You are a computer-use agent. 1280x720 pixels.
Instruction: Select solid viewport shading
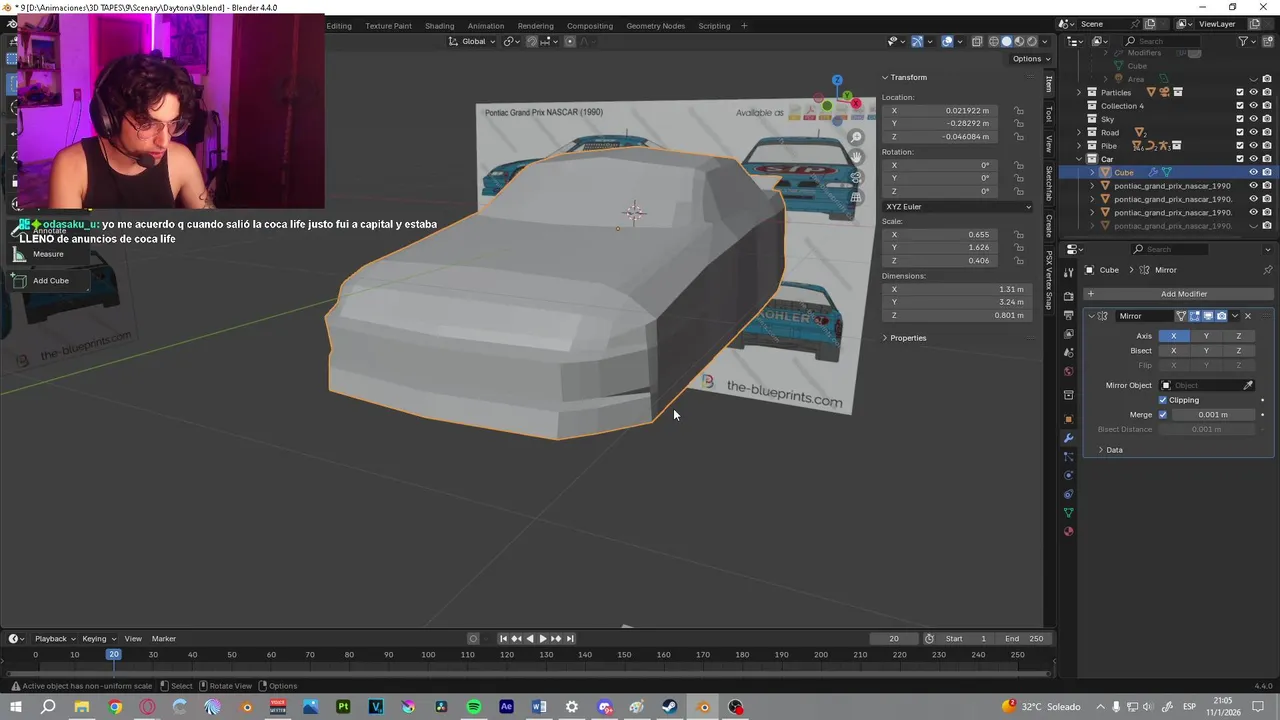pos(1007,41)
